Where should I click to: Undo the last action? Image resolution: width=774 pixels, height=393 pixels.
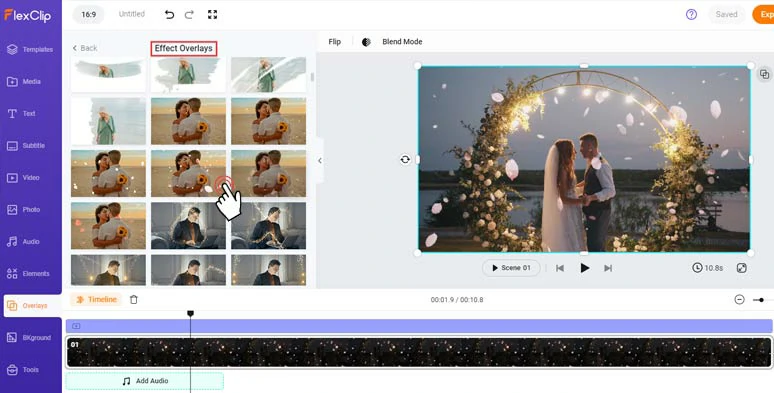(169, 15)
